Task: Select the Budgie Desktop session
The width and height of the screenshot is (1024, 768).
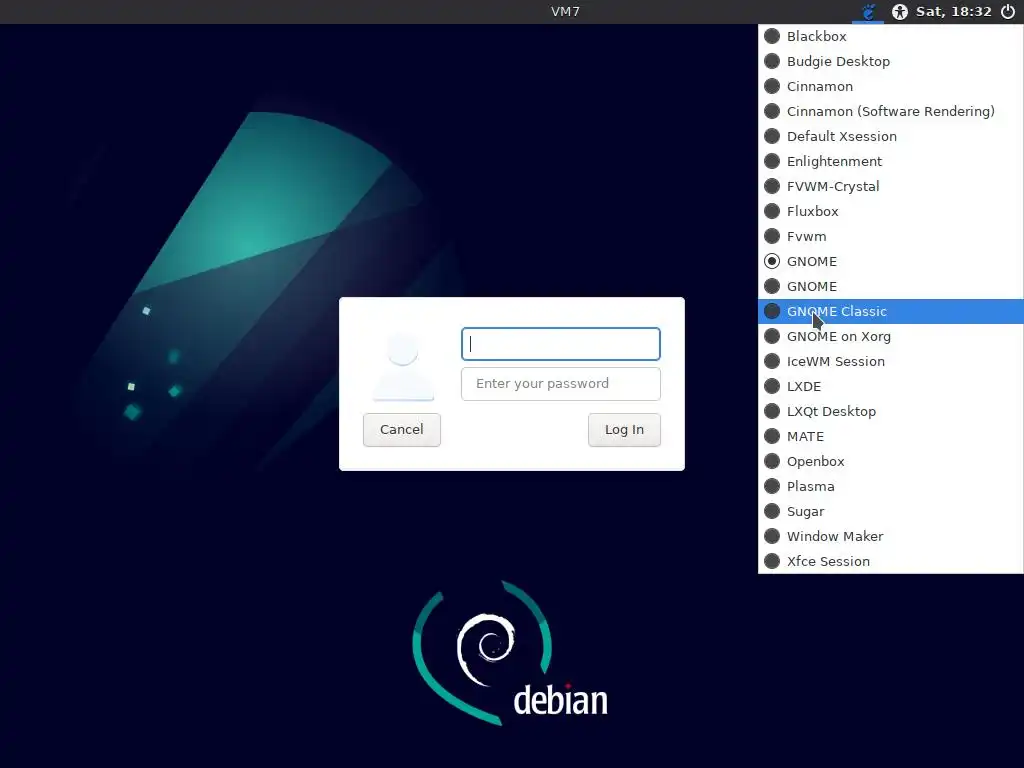Action: coord(891,61)
